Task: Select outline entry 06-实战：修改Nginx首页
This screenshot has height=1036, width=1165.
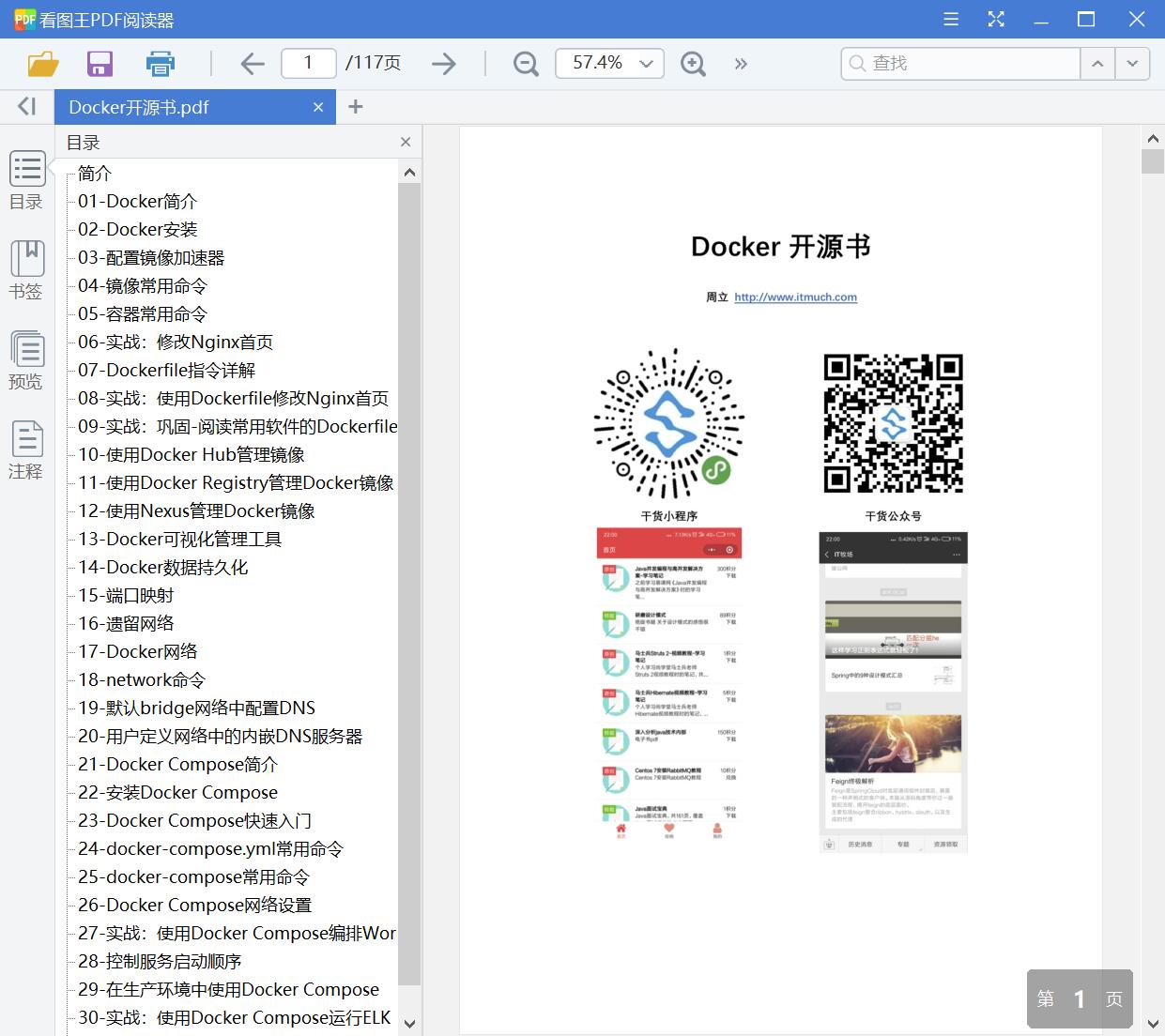Action: (x=176, y=343)
